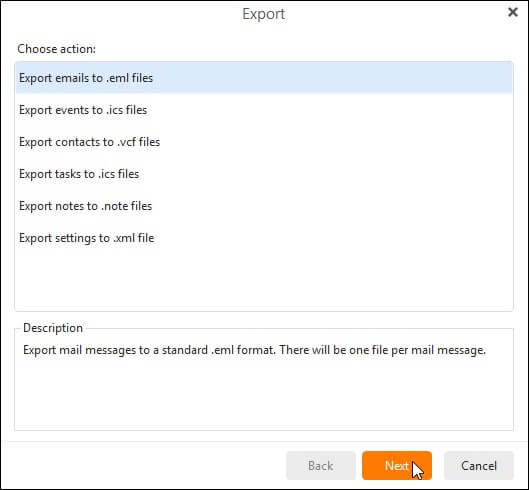
Task: Select Export emails to .eml files
Action: pyautogui.click(x=264, y=78)
